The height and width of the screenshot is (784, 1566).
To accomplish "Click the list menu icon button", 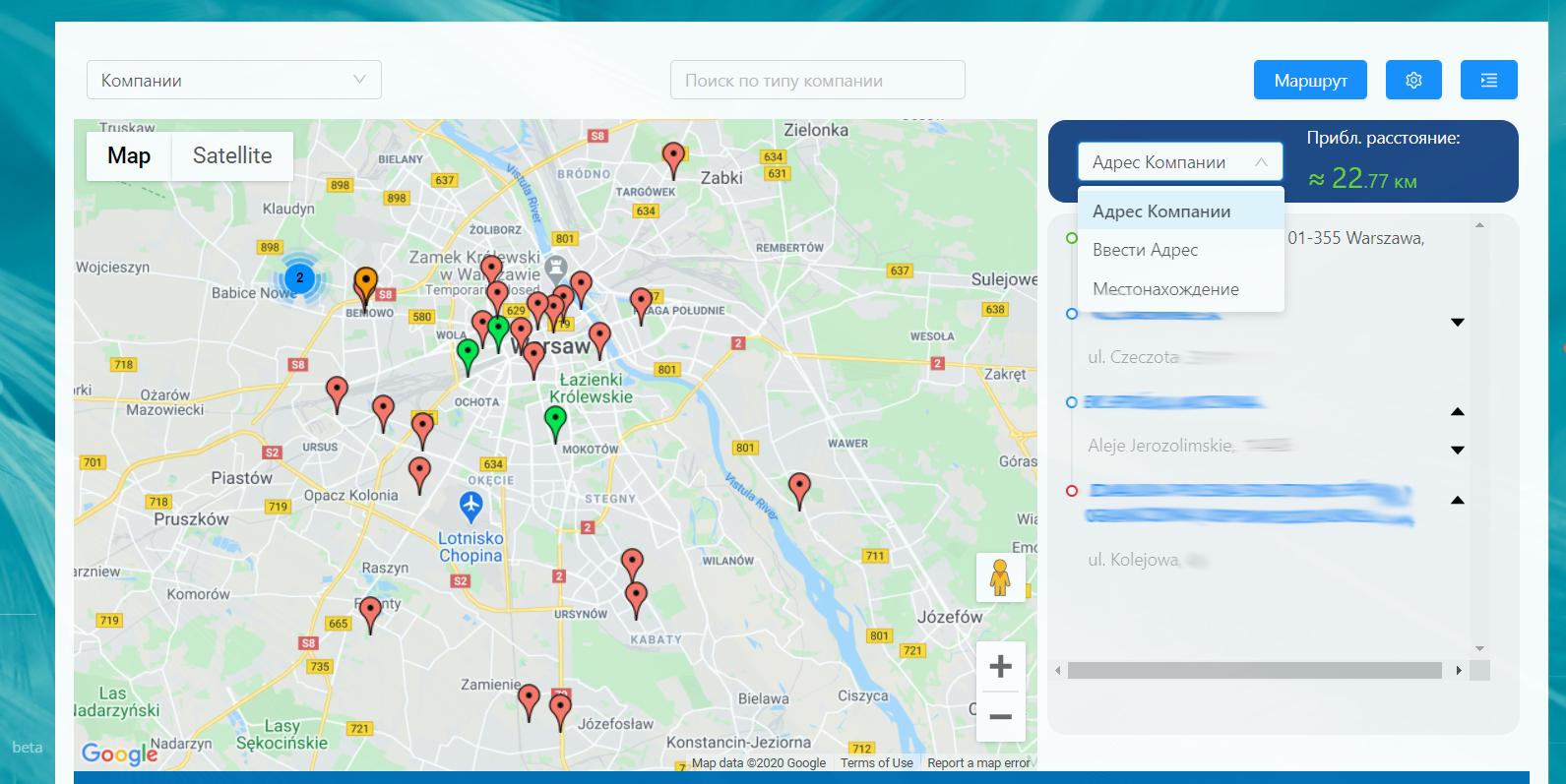I will [x=1488, y=80].
